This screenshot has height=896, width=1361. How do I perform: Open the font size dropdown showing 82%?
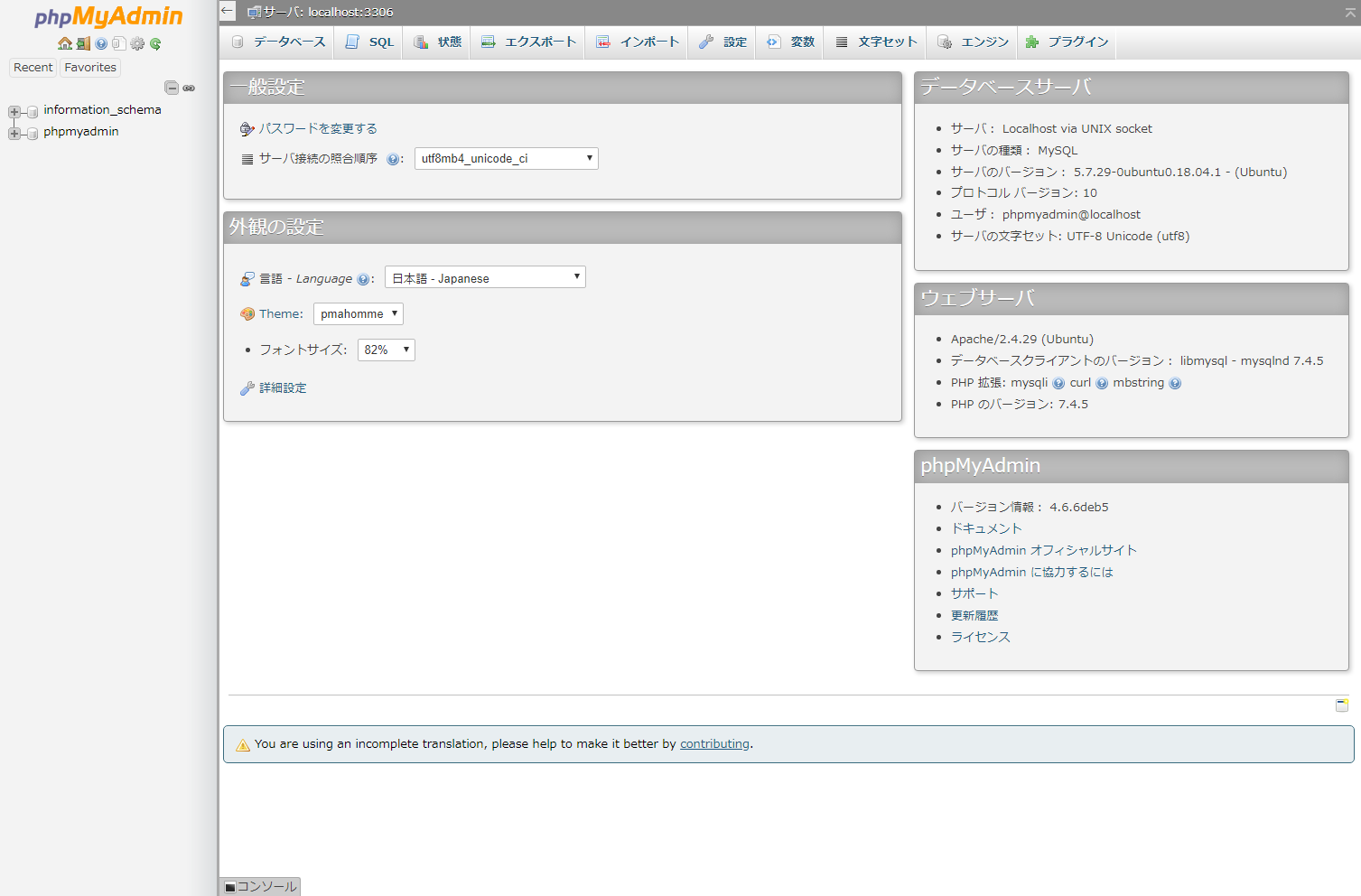(386, 350)
